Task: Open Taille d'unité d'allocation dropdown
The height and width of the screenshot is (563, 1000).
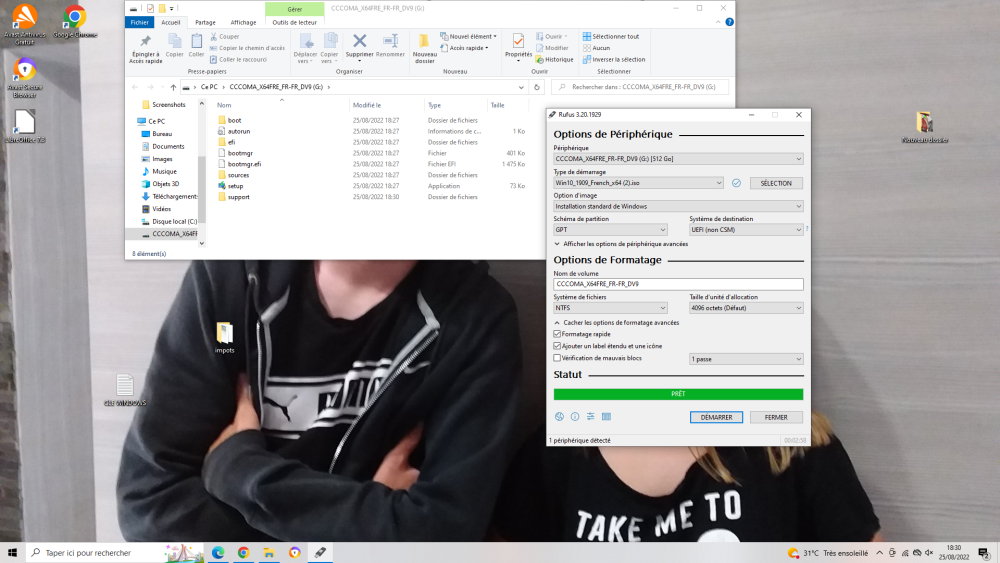Action: pos(746,308)
